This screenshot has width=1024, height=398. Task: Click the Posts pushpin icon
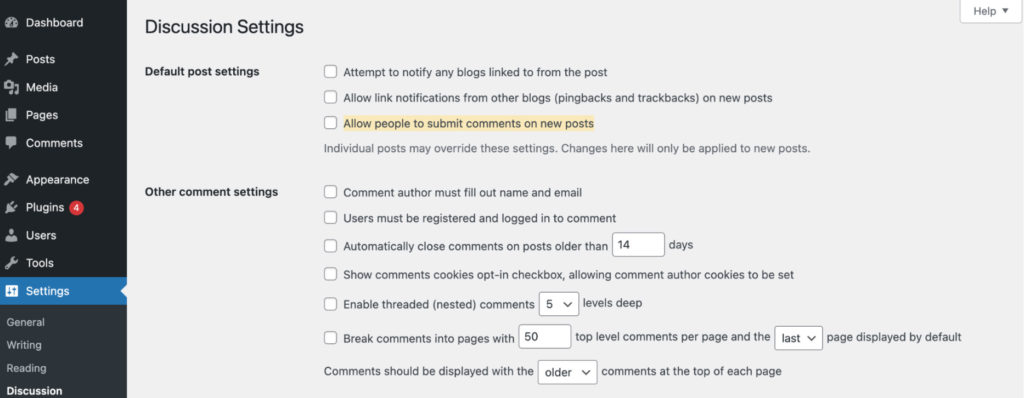pos(11,59)
